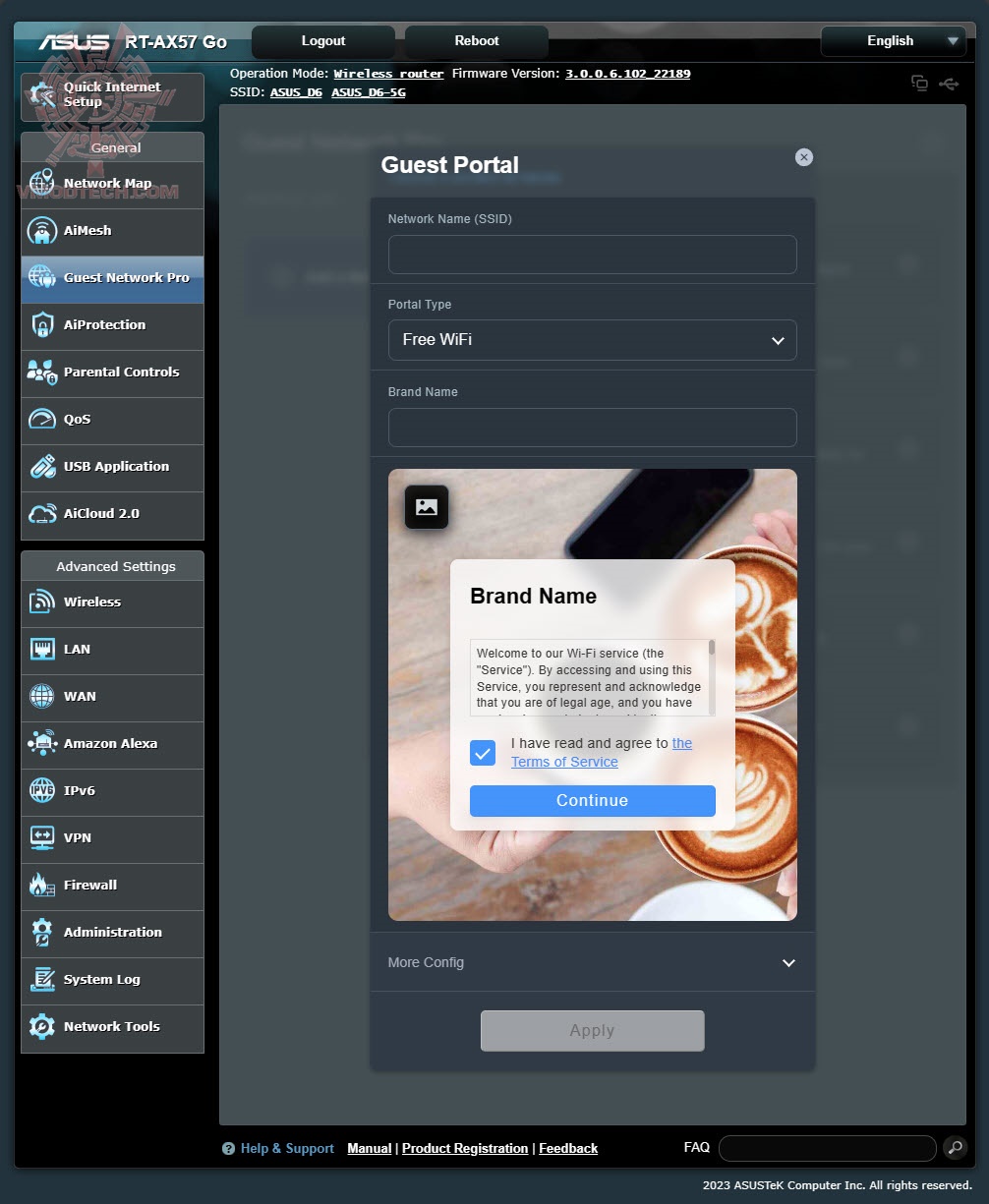Select AiMesh menu item
Screen dimensions: 989x1204
click(113, 231)
